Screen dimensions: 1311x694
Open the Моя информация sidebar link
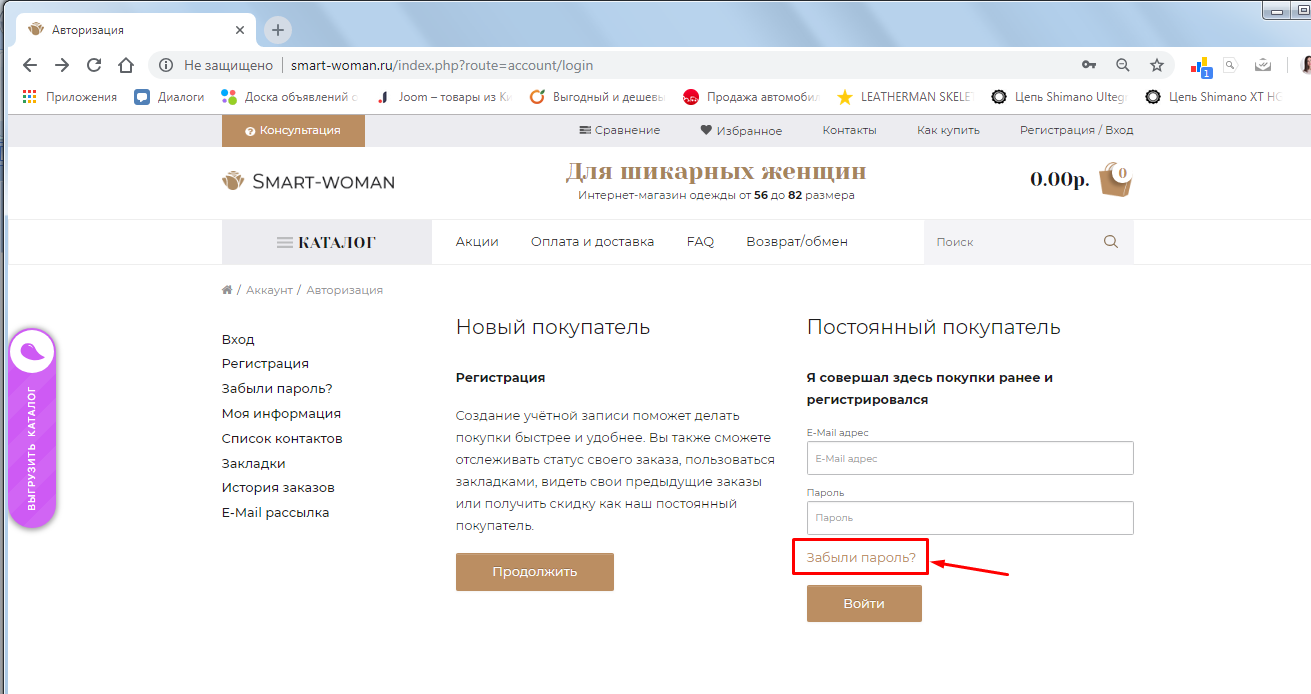coord(281,413)
